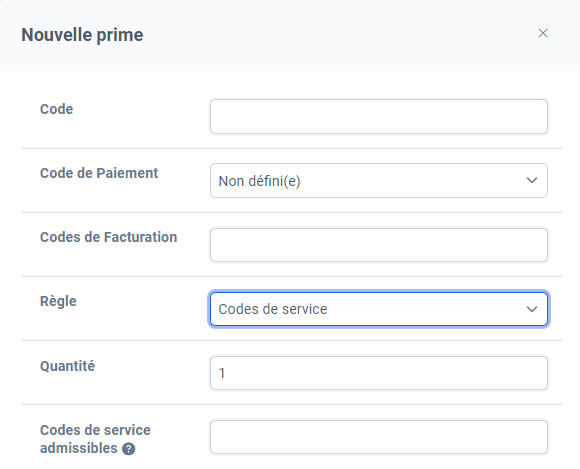580x469 pixels.
Task: Click the Codes de service selected value
Action: click(x=273, y=309)
